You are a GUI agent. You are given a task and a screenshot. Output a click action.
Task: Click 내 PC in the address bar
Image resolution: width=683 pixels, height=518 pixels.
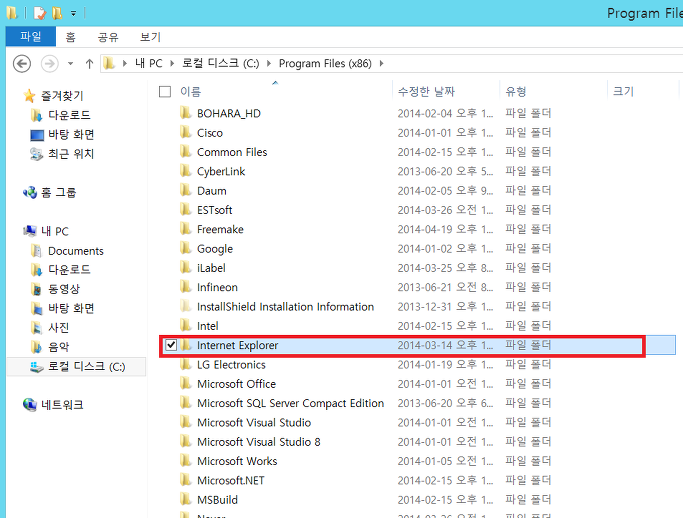click(149, 64)
